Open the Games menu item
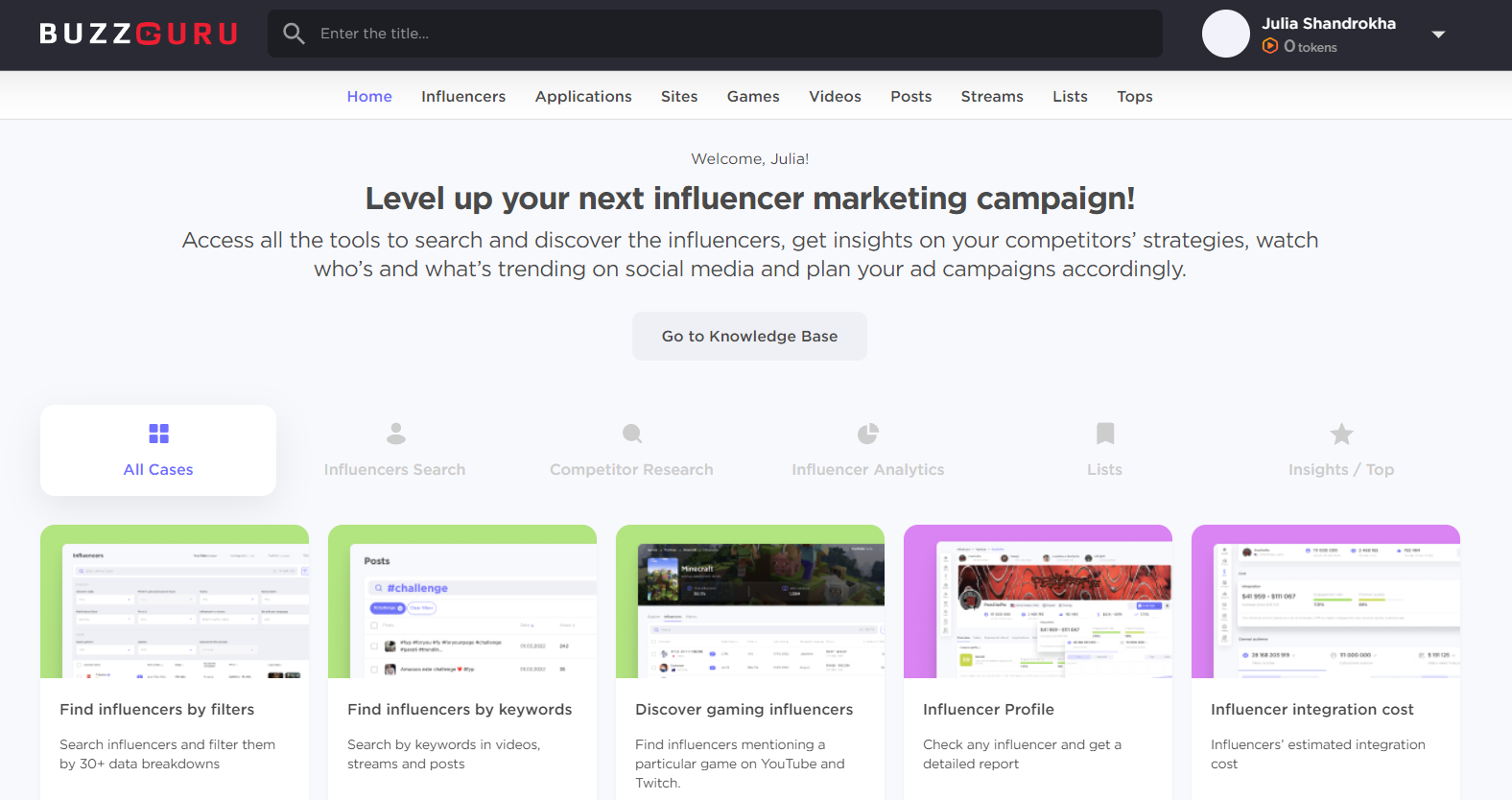This screenshot has width=1512, height=800. click(x=753, y=96)
